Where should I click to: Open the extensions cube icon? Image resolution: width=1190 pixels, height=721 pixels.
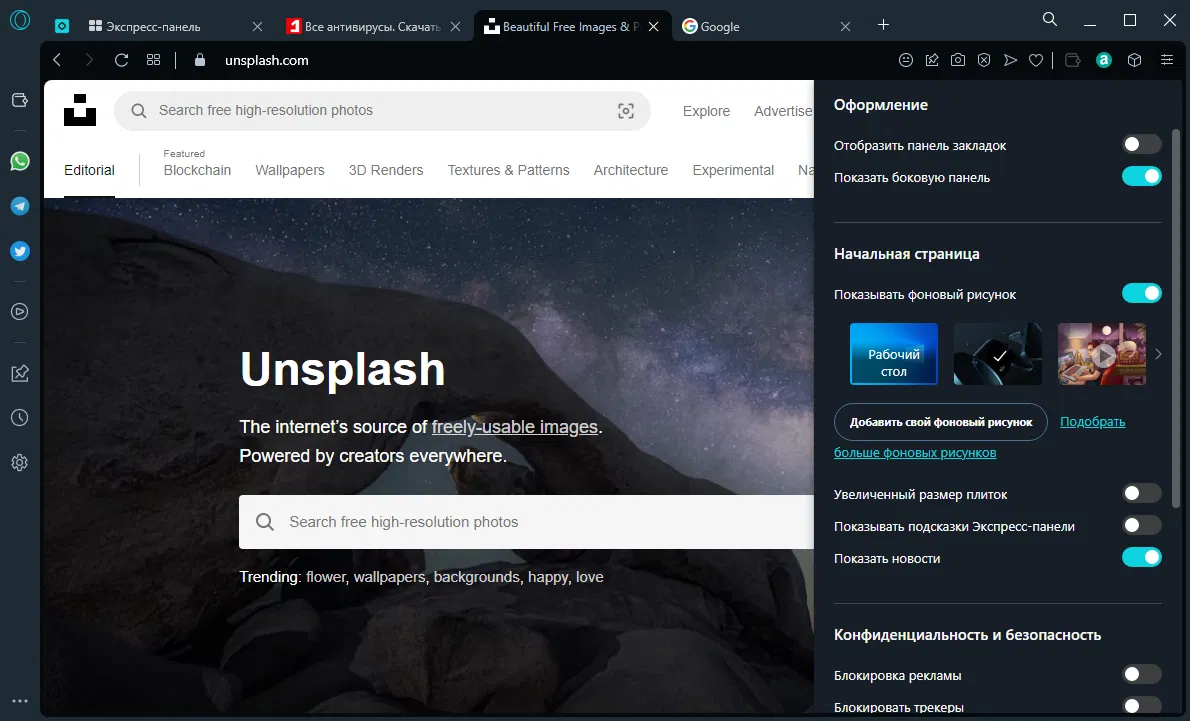pos(1135,60)
